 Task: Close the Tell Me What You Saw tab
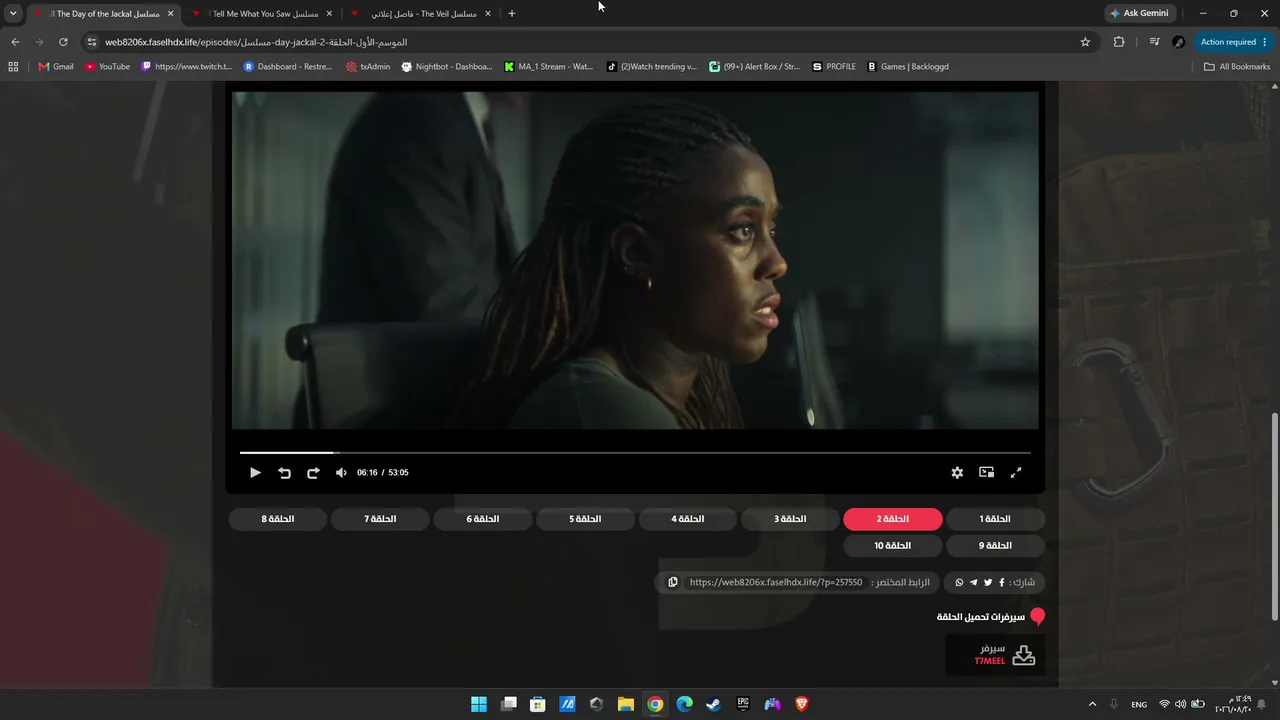pyautogui.click(x=329, y=14)
